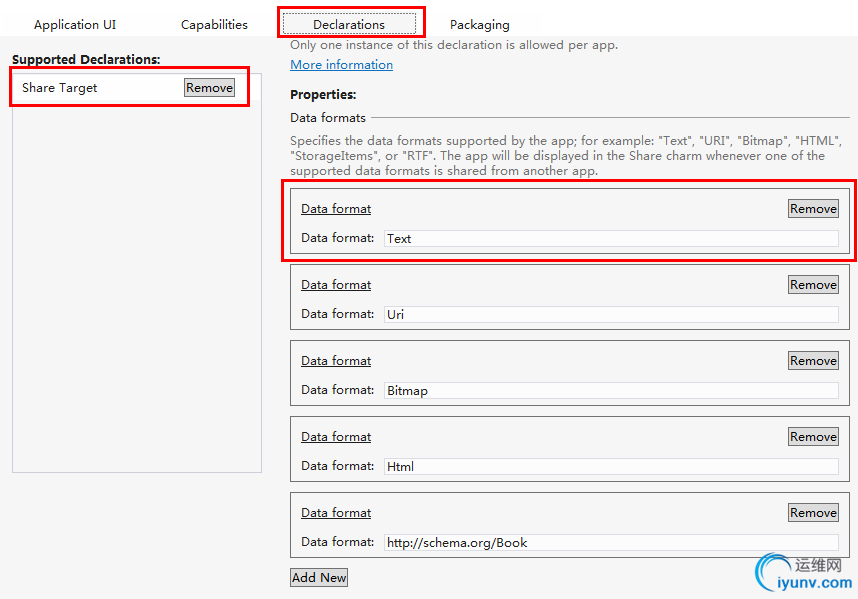Open the More information link

(x=341, y=65)
